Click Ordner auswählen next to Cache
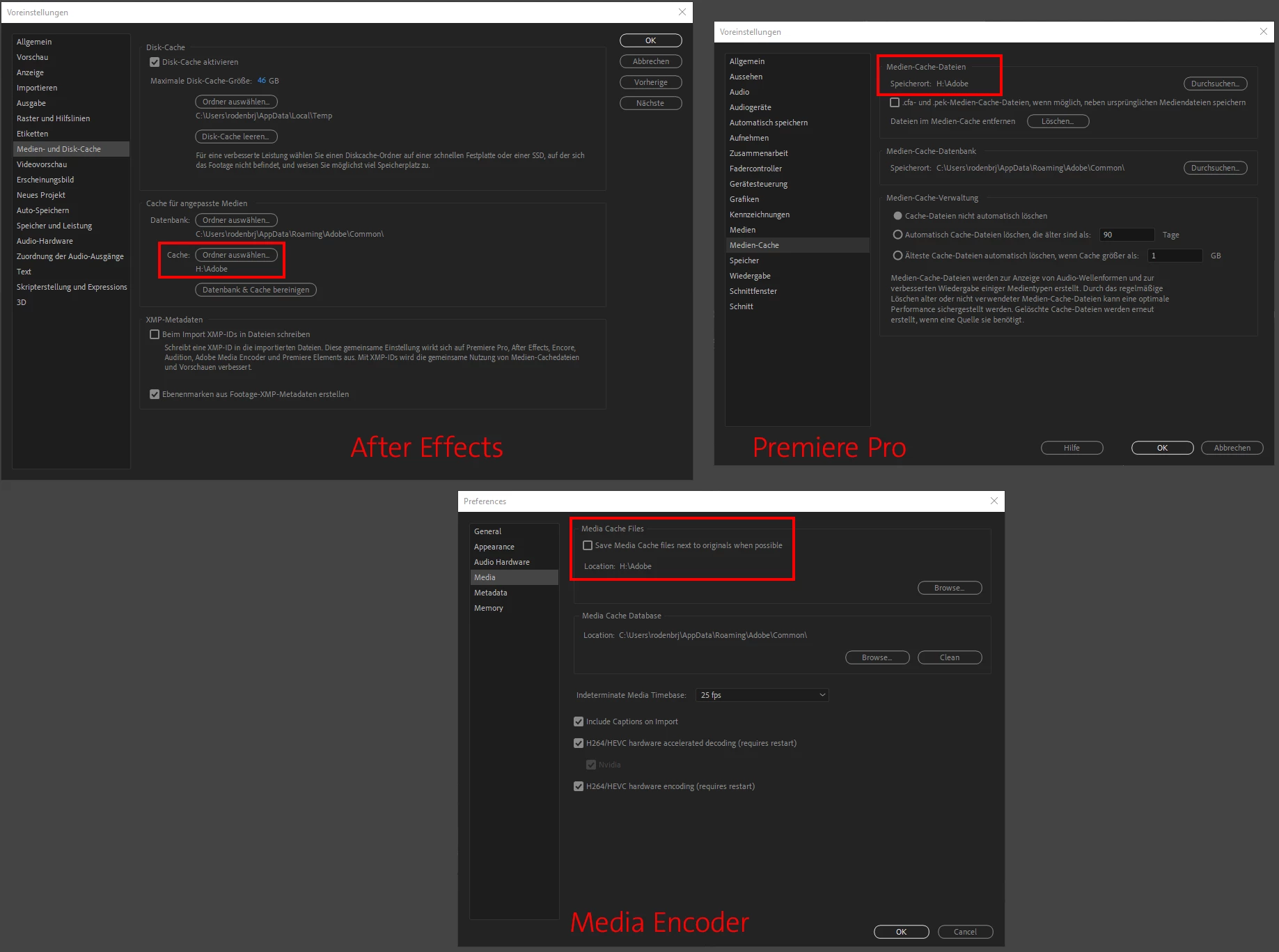This screenshot has height=952, width=1279. 236,255
